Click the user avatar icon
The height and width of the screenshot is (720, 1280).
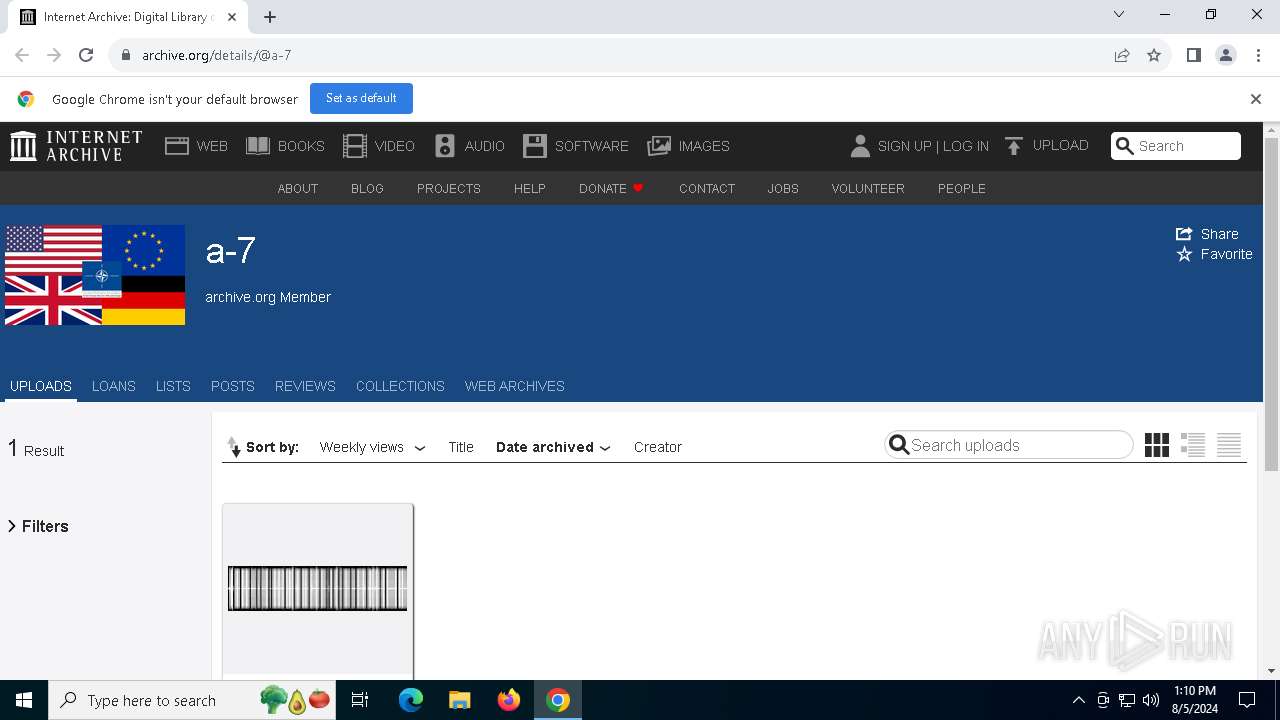click(860, 146)
